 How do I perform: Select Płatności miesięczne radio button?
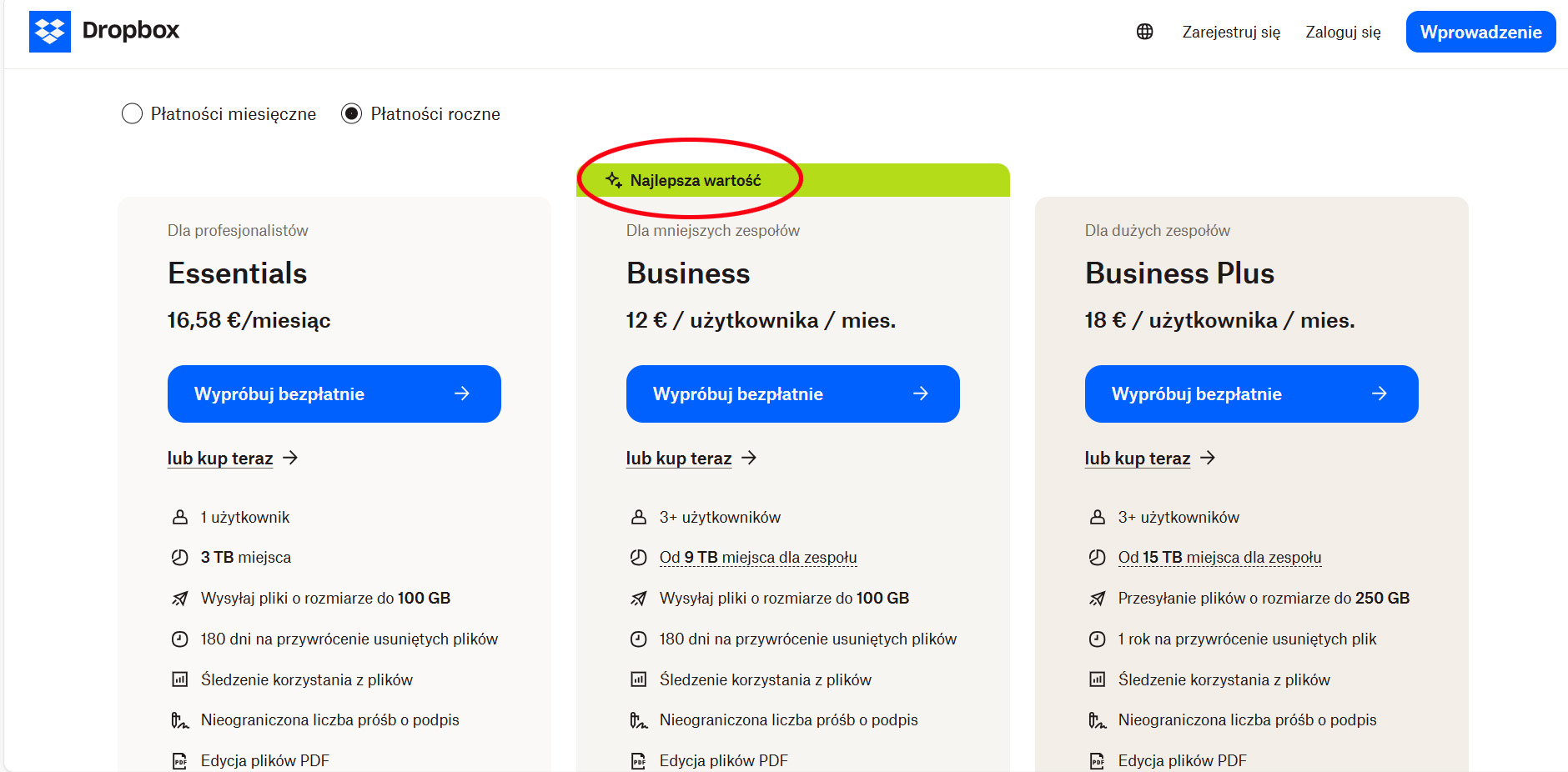[132, 113]
